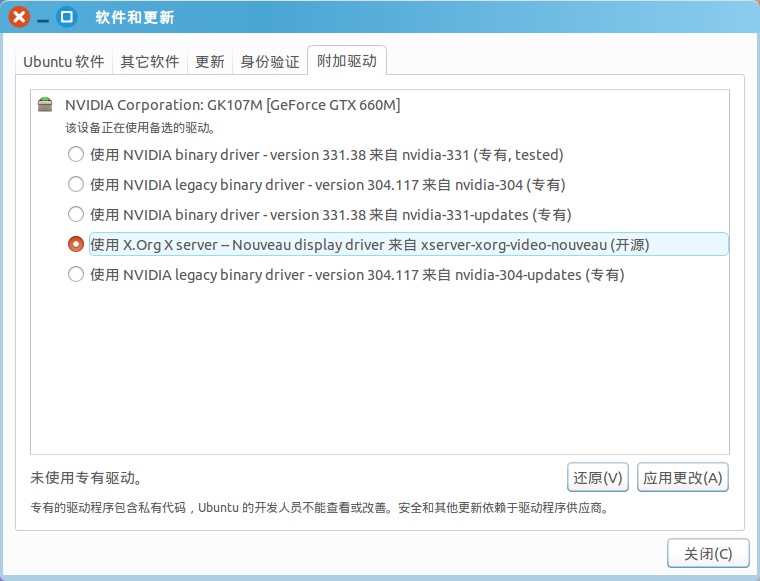Click the 未使用专有驱动 status message
760x581 pixels.
pyautogui.click(x=87, y=478)
